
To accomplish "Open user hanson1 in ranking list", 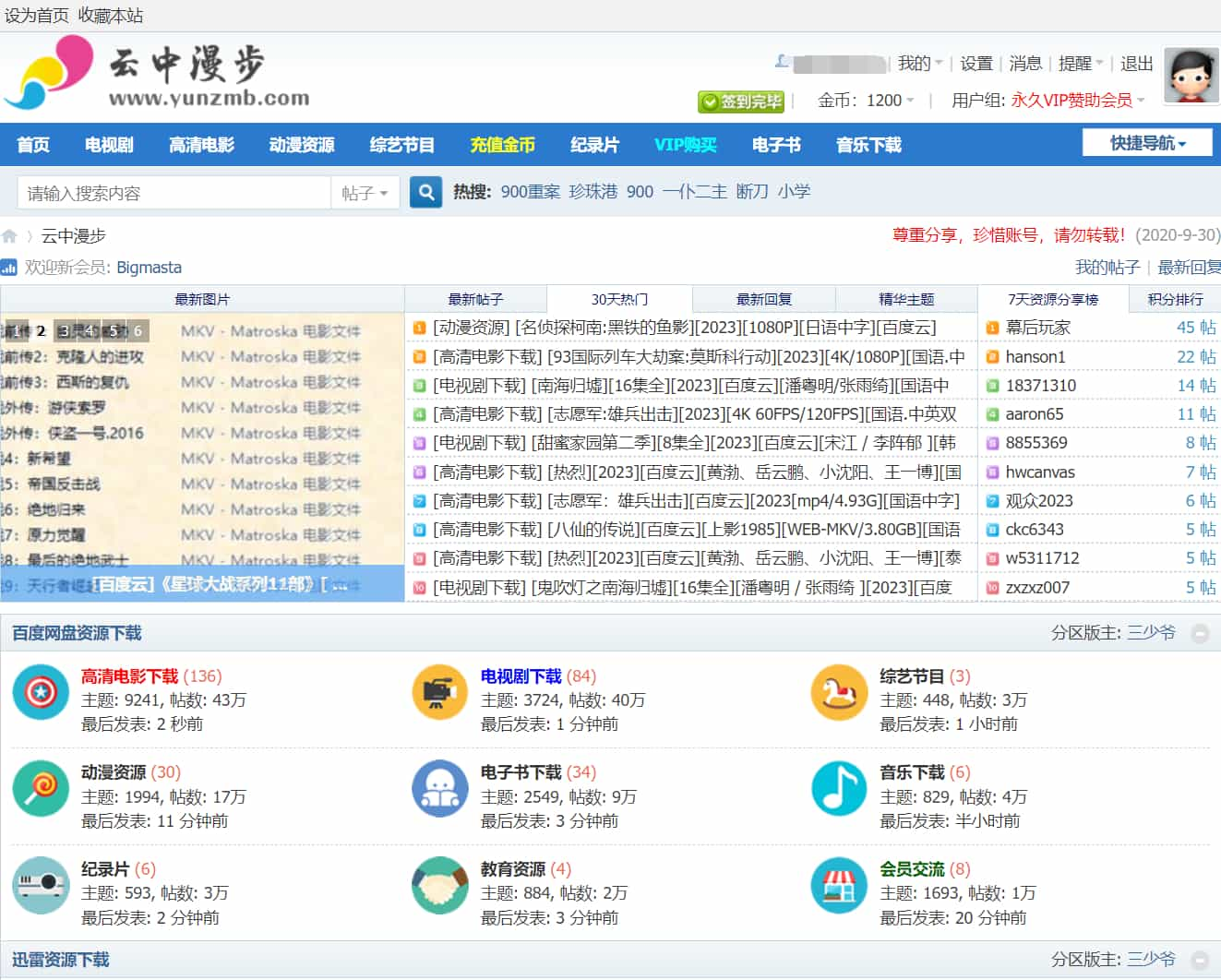I will 1035,356.
